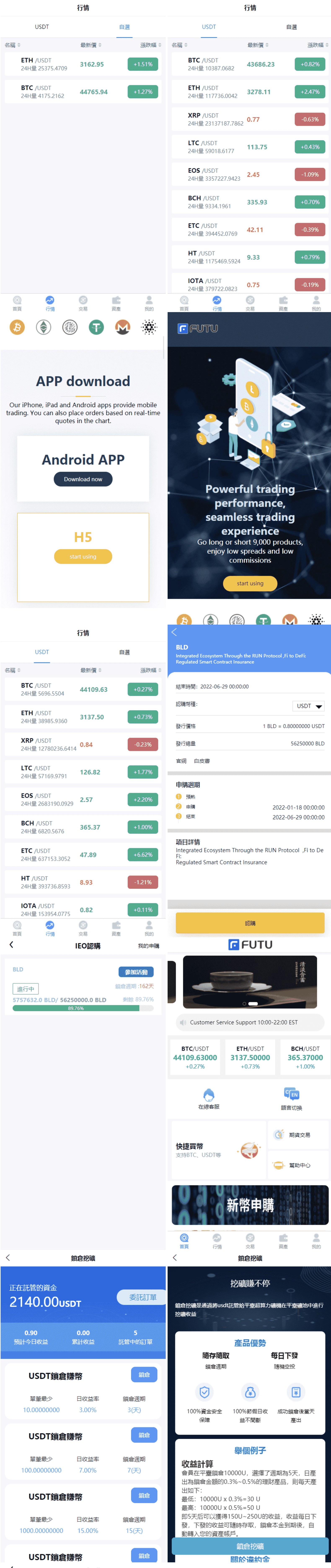
Task: Sort by 最新價 in the 自選 watchlist screen
Action: [91, 45]
